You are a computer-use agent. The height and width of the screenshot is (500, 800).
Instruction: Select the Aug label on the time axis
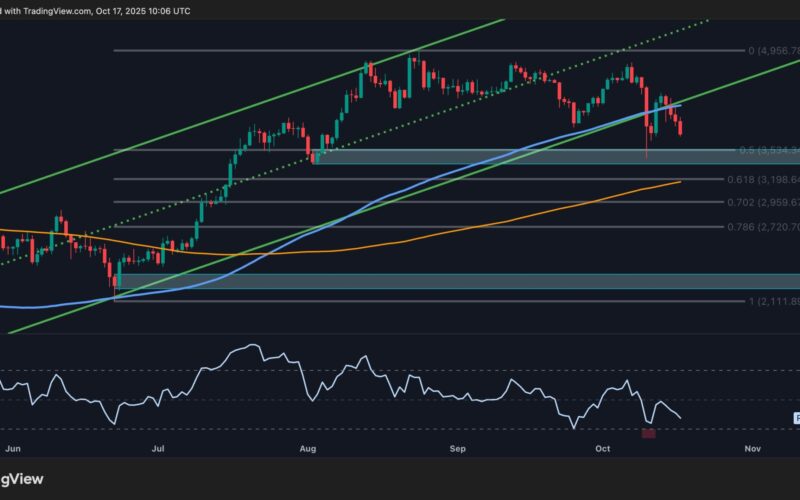point(308,450)
